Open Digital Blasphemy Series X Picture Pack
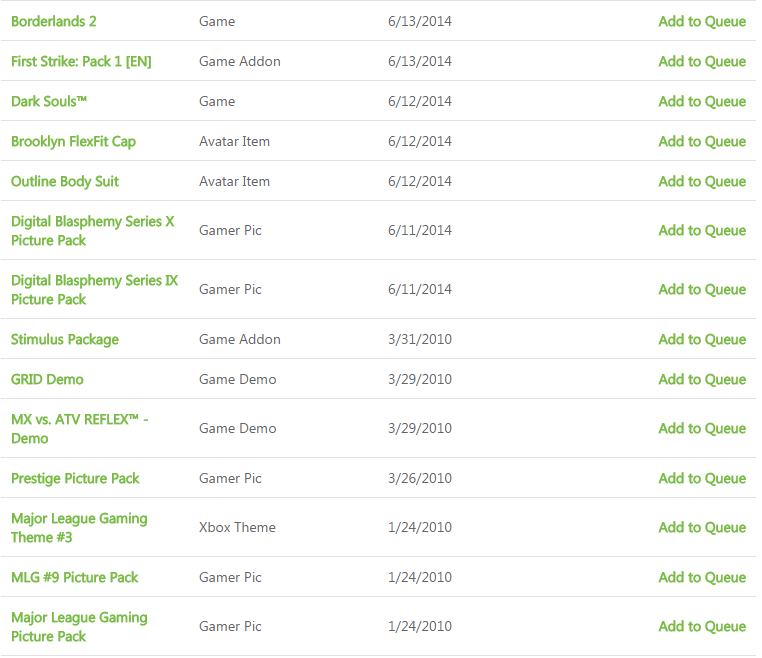Viewport: 762px width, 658px height. click(x=92, y=231)
